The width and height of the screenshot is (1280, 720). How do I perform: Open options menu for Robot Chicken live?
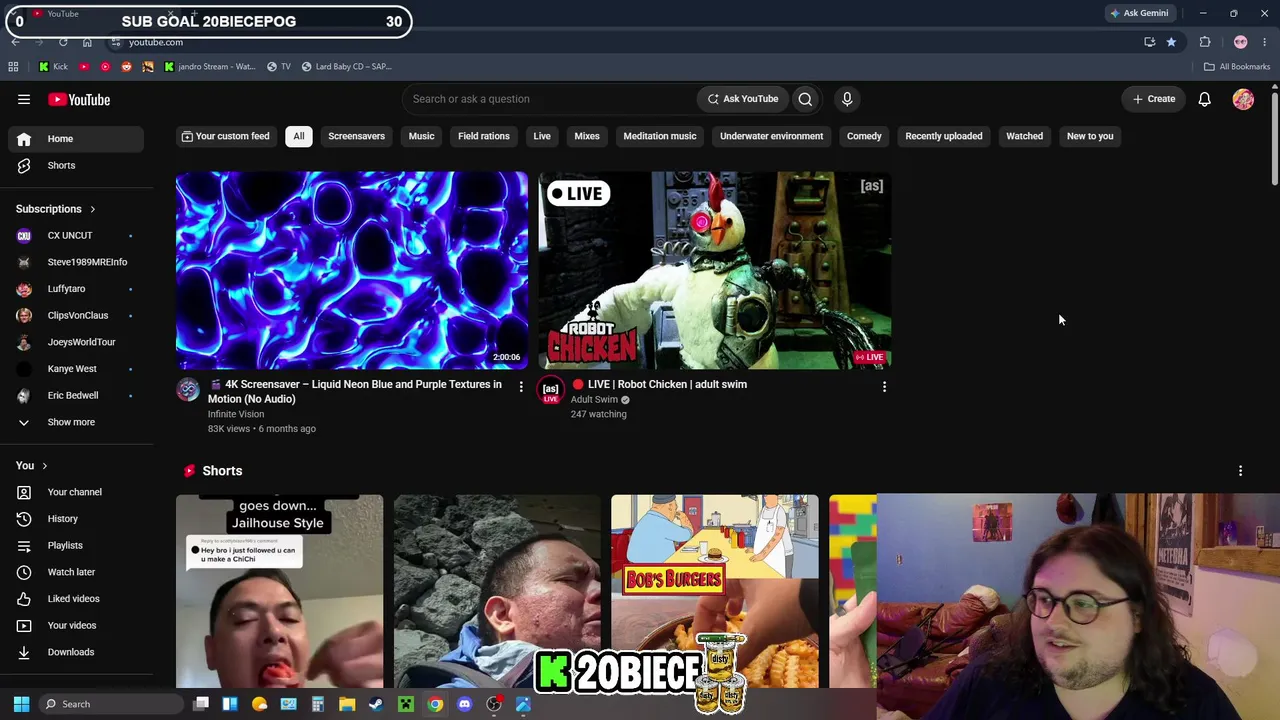[x=884, y=386]
